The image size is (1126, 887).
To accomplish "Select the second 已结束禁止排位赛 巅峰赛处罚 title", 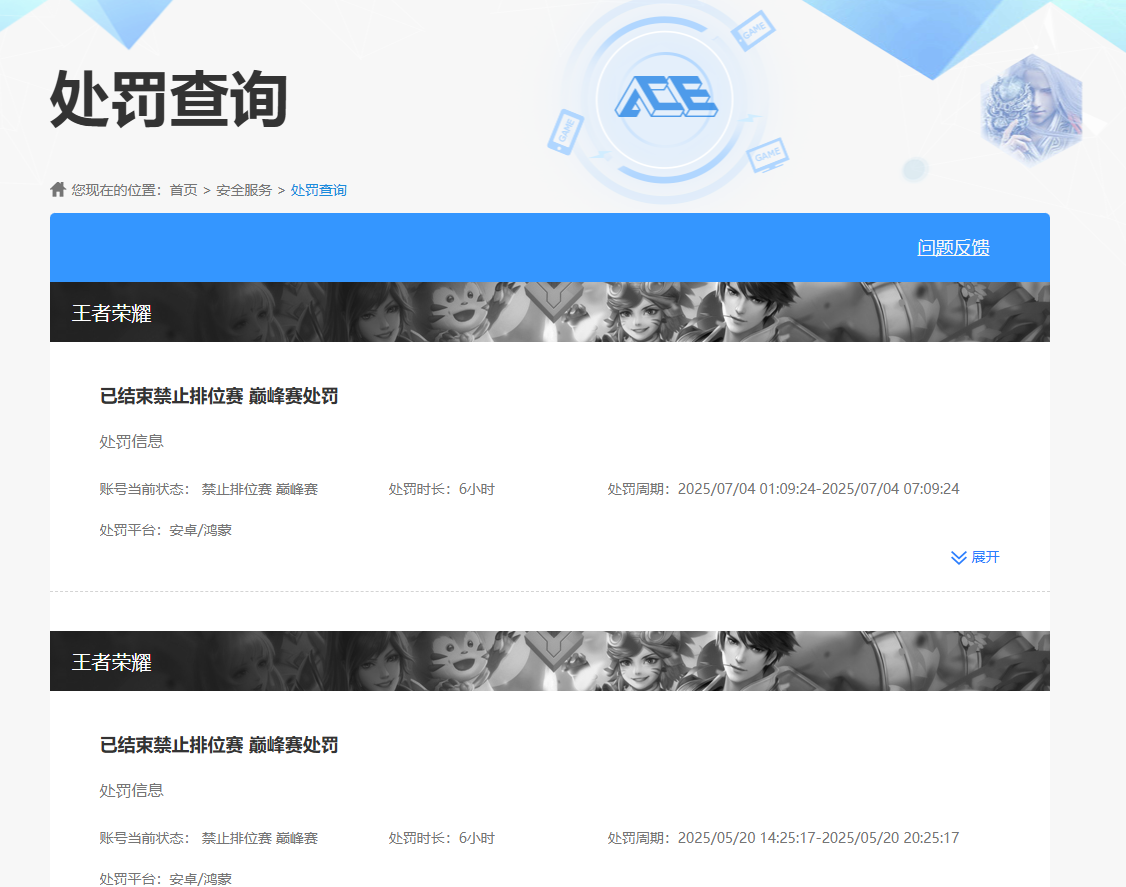I will pos(219,746).
